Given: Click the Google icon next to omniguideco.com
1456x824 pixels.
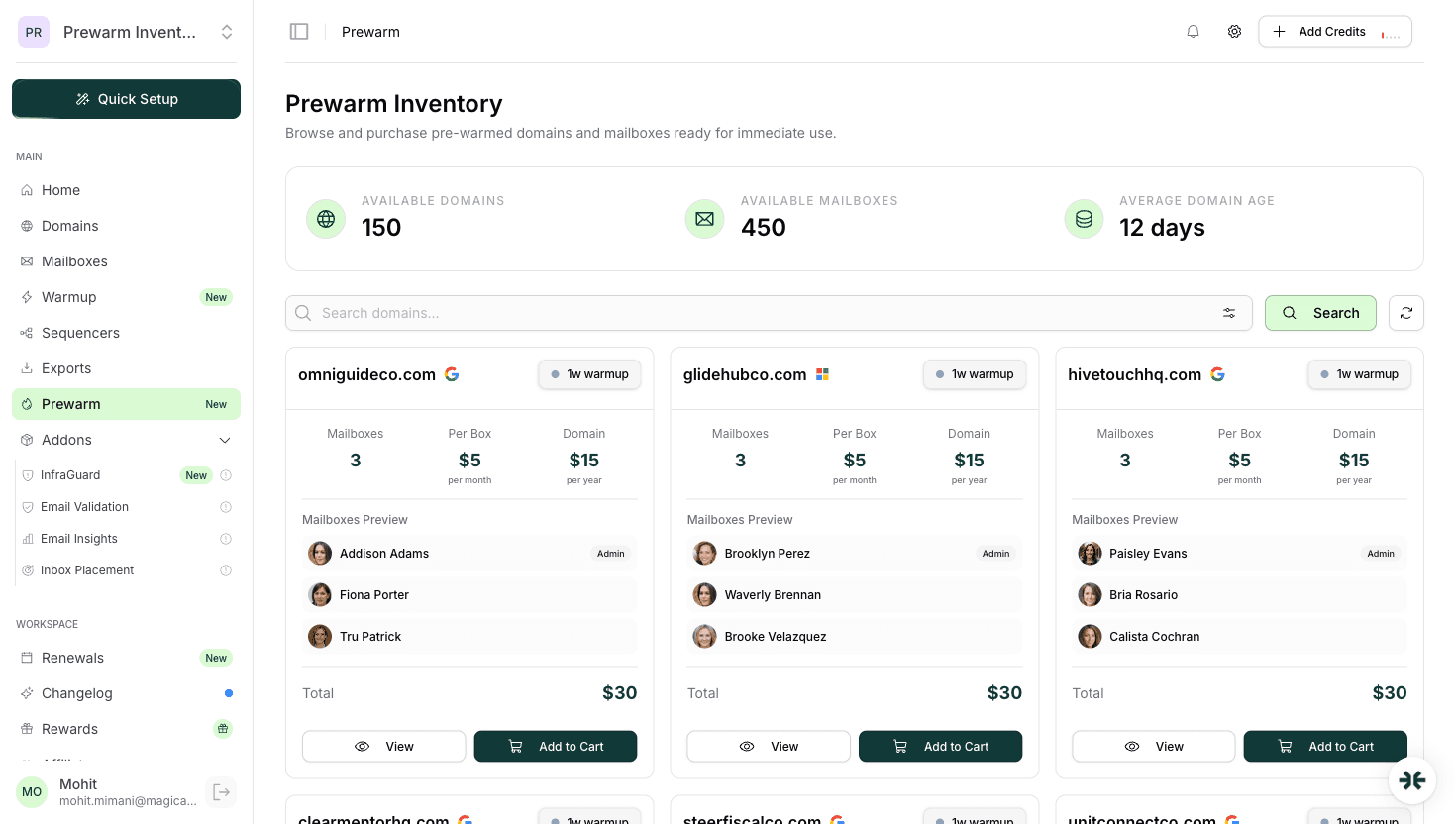Looking at the screenshot, I should (452, 374).
